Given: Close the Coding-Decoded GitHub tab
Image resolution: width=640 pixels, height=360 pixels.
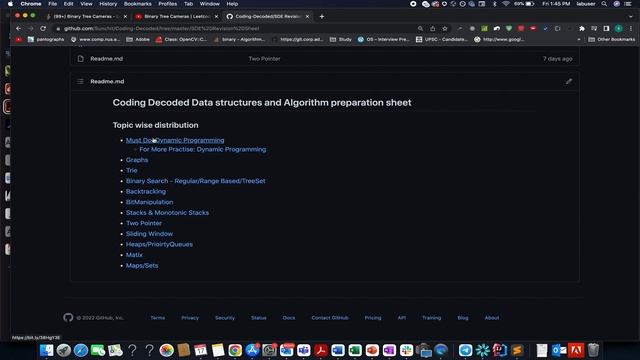Looking at the screenshot, I should 307,16.
